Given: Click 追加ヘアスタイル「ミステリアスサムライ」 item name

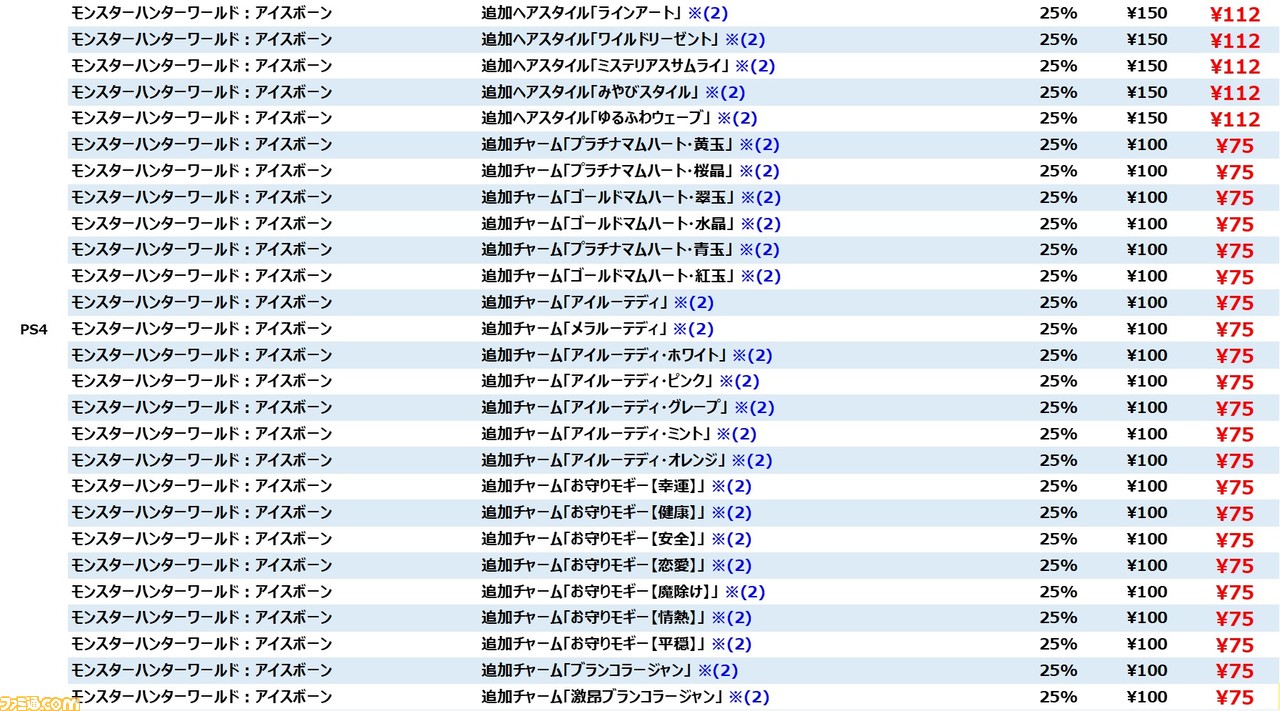Looking at the screenshot, I should click(607, 66).
